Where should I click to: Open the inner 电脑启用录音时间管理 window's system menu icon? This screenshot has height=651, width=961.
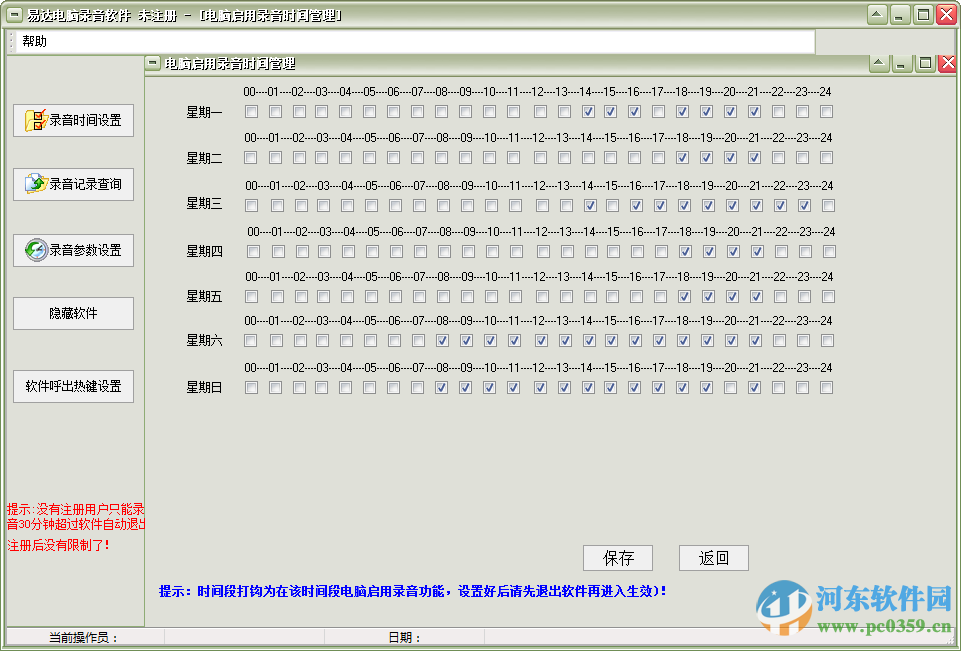pyautogui.click(x=153, y=63)
